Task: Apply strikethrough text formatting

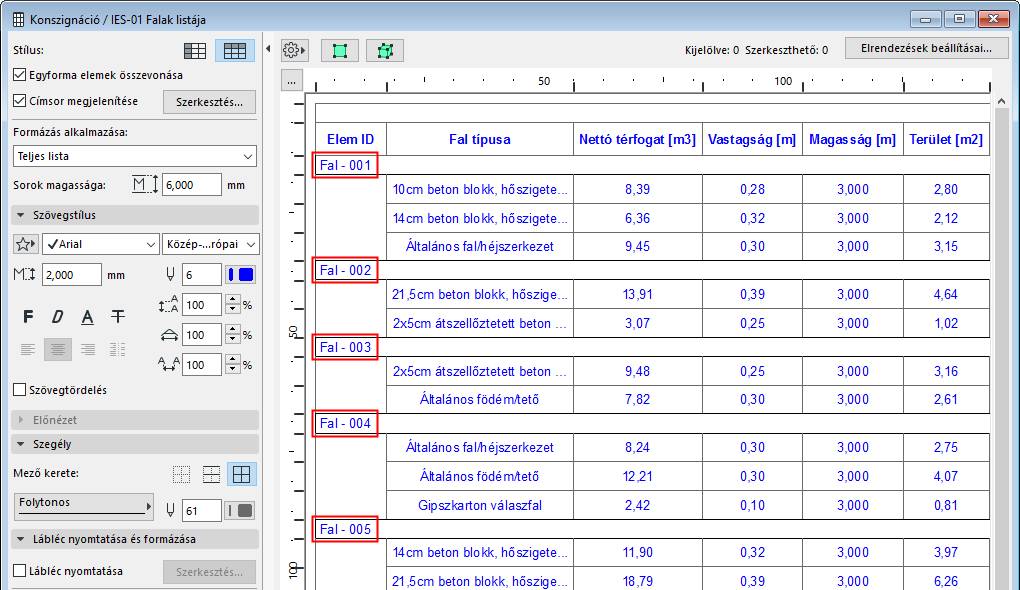Action: [x=118, y=317]
